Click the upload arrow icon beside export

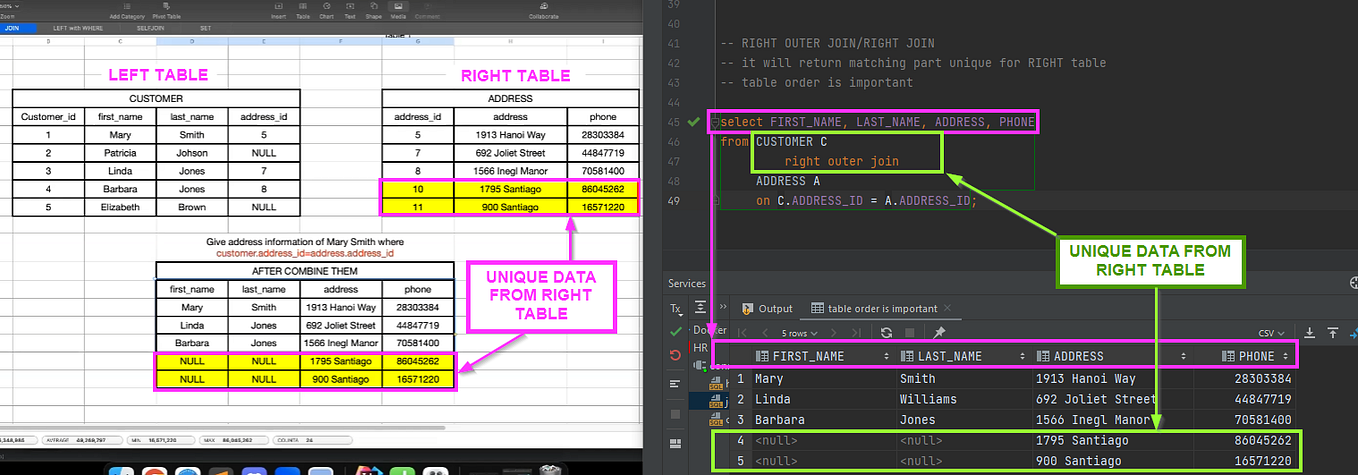[x=1334, y=332]
